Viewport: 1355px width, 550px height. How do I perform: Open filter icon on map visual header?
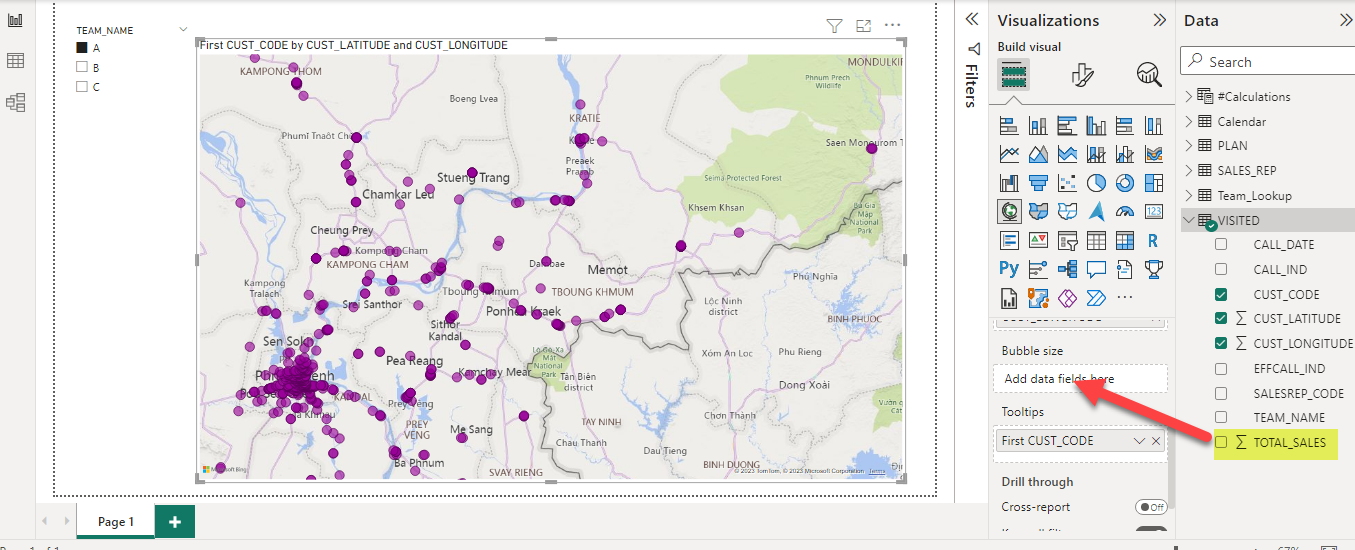[x=834, y=26]
